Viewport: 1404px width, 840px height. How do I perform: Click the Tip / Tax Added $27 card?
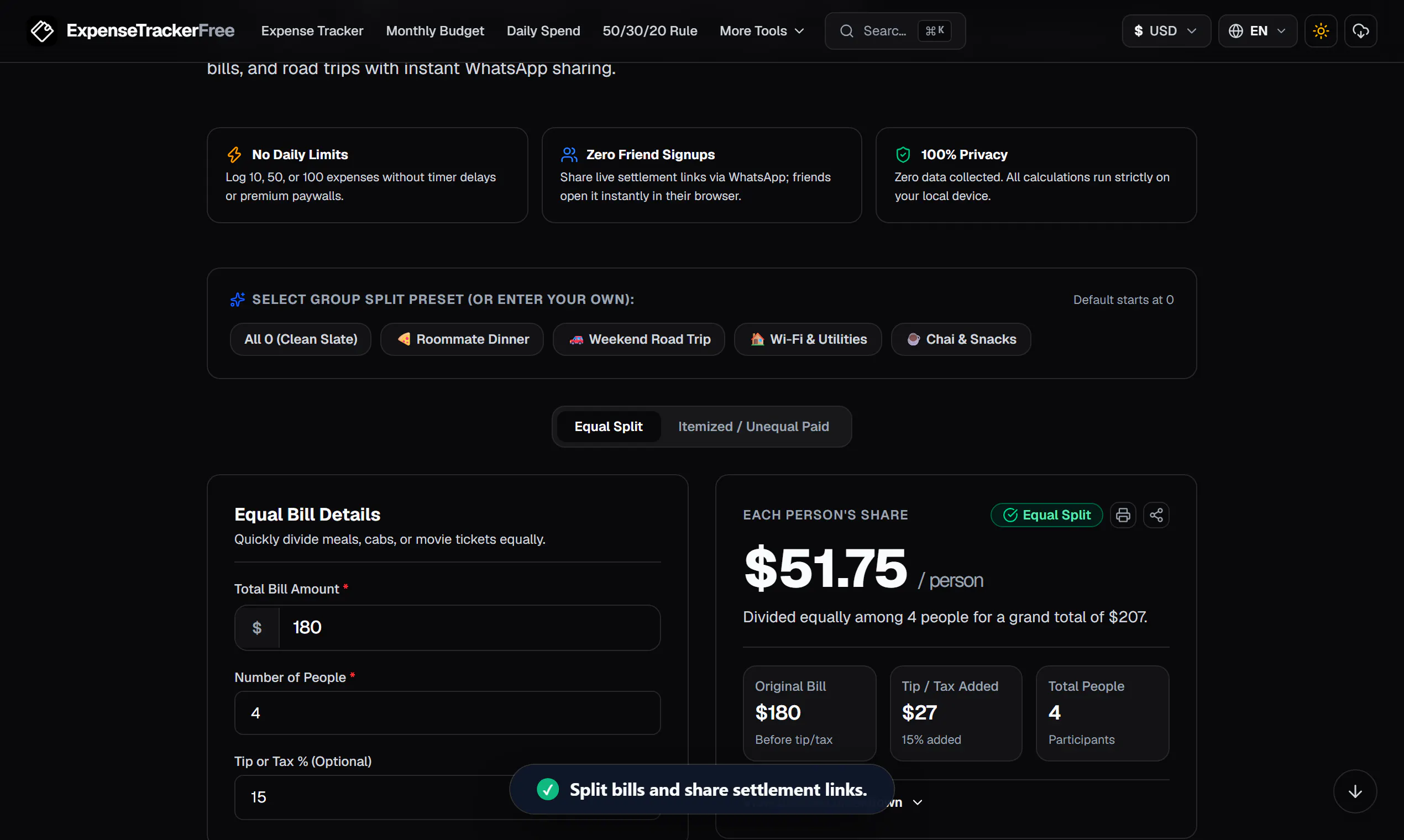[x=956, y=713]
